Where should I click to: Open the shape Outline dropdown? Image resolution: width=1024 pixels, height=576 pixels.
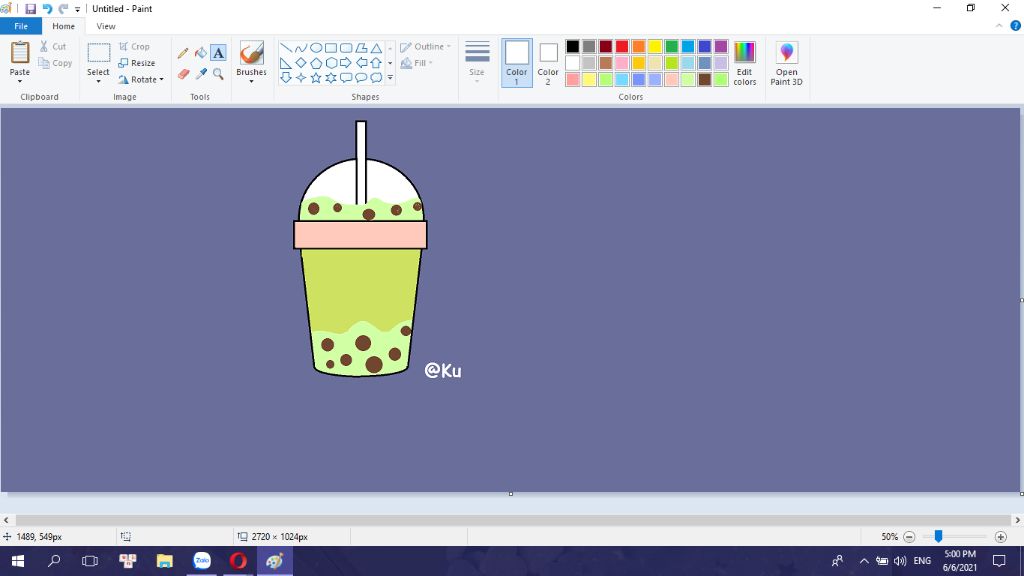426,47
